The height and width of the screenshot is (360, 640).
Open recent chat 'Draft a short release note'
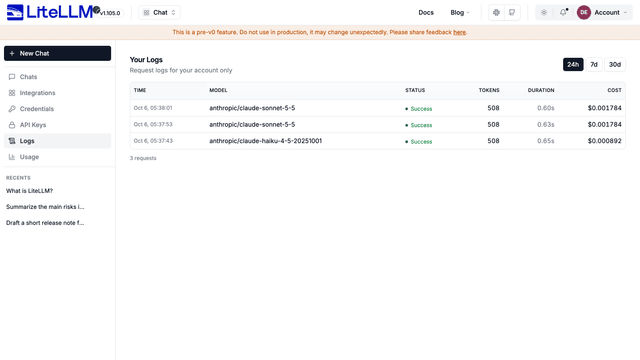[45, 222]
